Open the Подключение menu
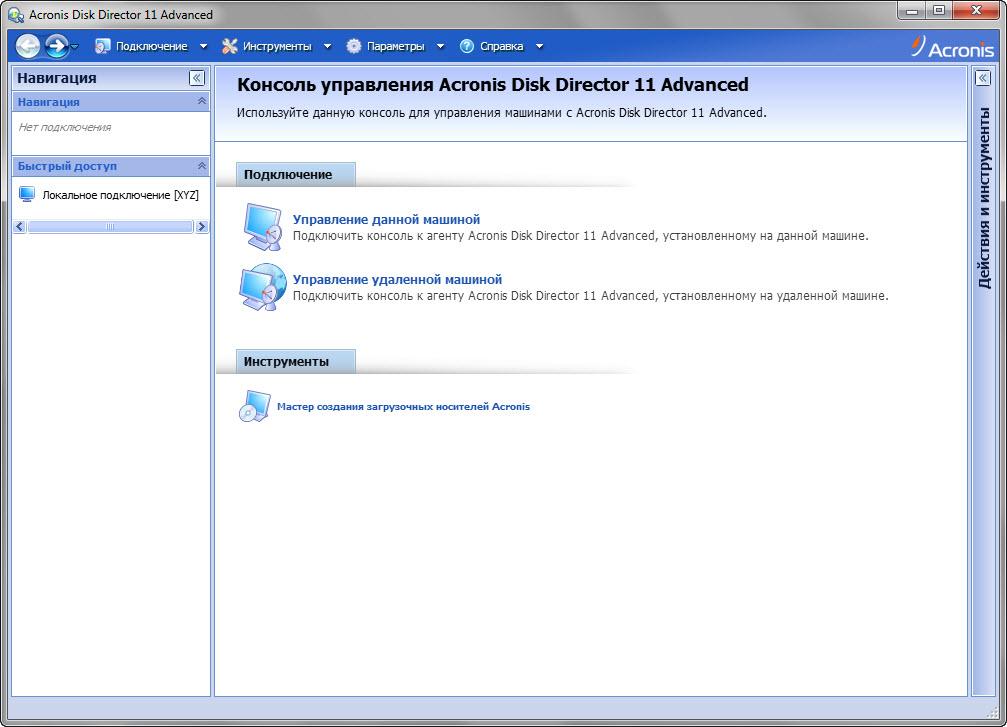This screenshot has width=1007, height=727. pos(152,46)
